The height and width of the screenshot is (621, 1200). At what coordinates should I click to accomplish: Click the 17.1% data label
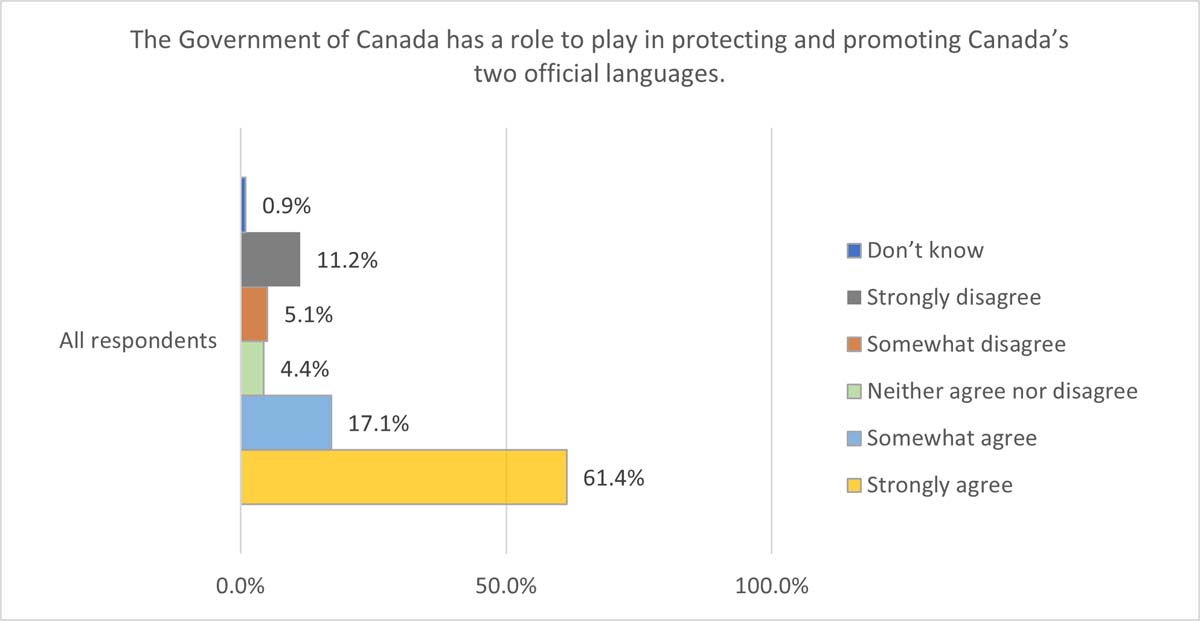(x=379, y=424)
